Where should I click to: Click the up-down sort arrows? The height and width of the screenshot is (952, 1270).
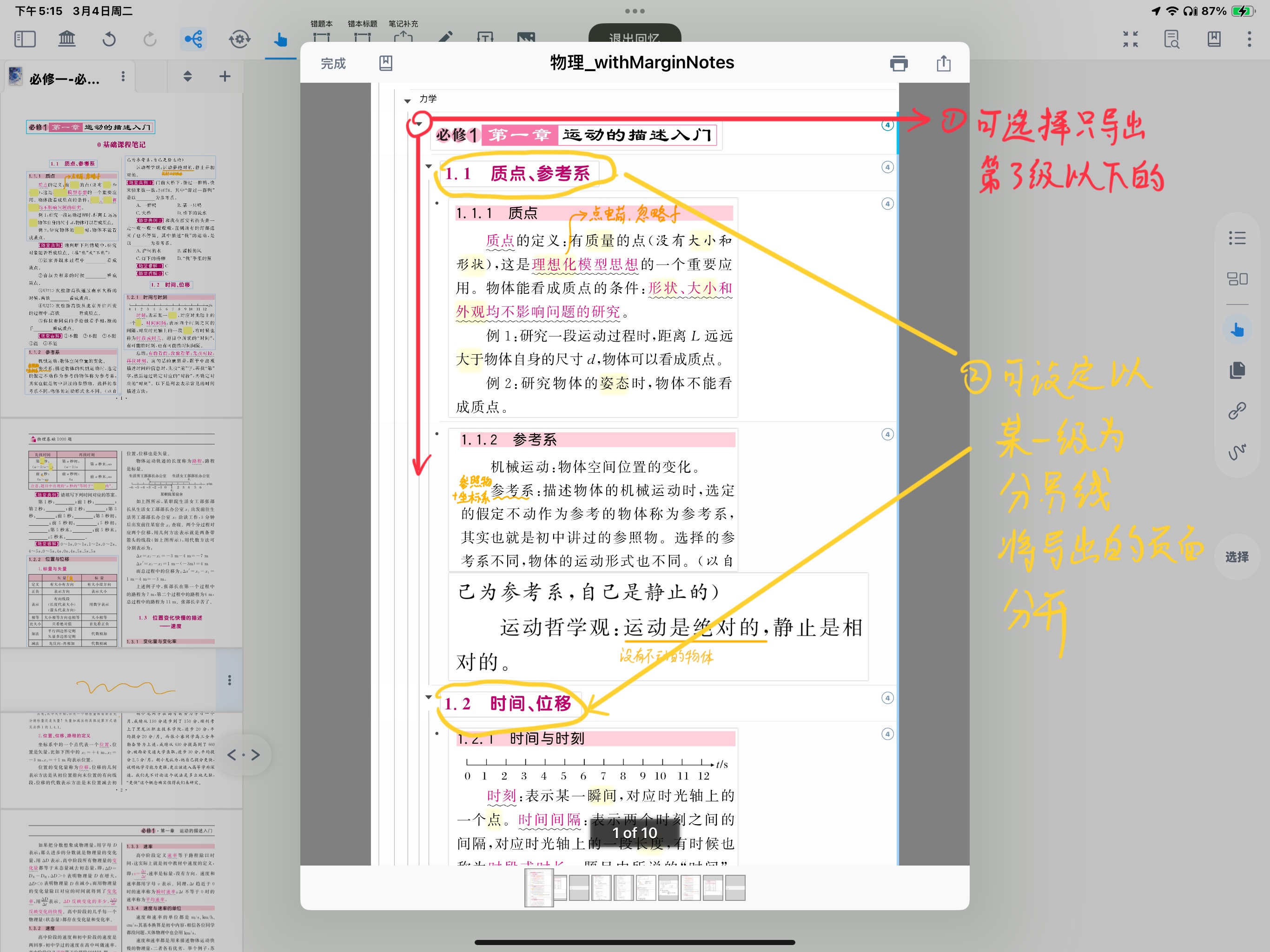187,76
